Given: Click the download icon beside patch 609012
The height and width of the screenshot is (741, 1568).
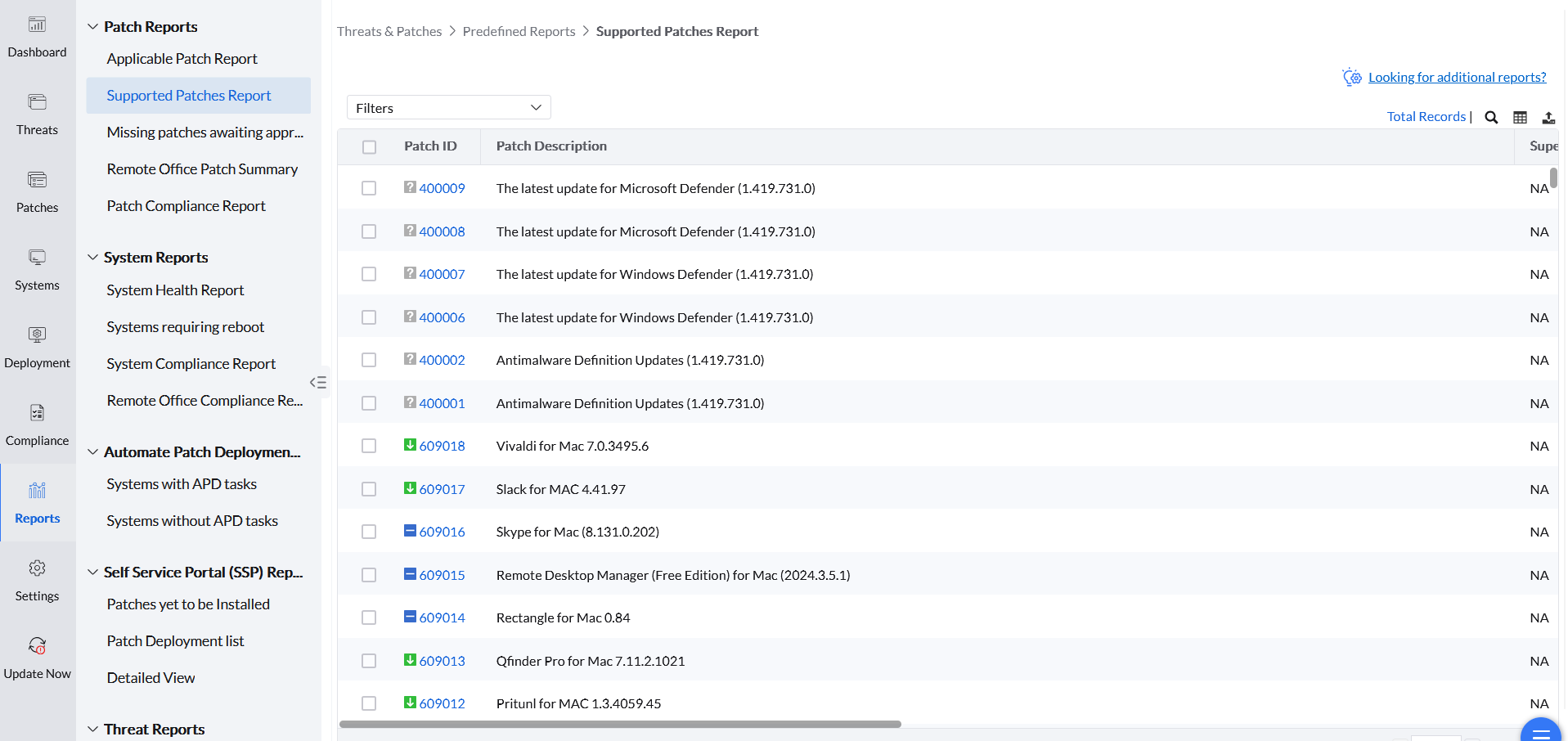Looking at the screenshot, I should [410, 703].
